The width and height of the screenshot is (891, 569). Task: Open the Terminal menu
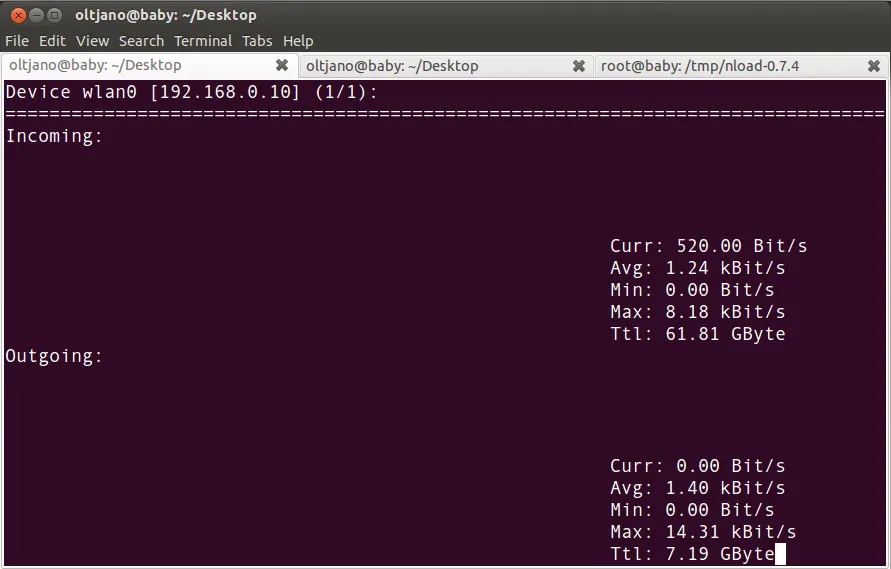[x=203, y=41]
